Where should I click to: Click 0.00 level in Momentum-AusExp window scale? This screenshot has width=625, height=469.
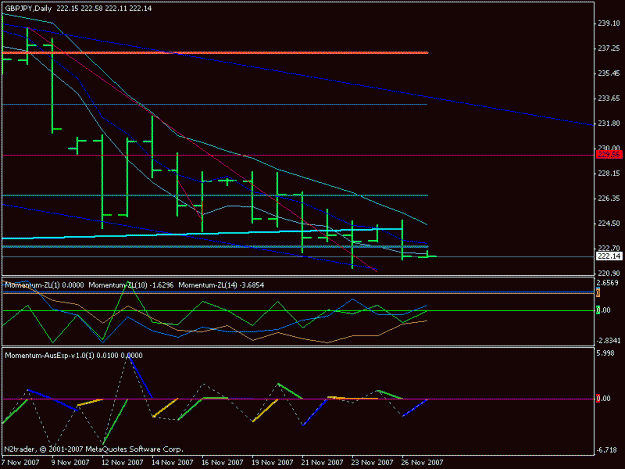point(605,398)
